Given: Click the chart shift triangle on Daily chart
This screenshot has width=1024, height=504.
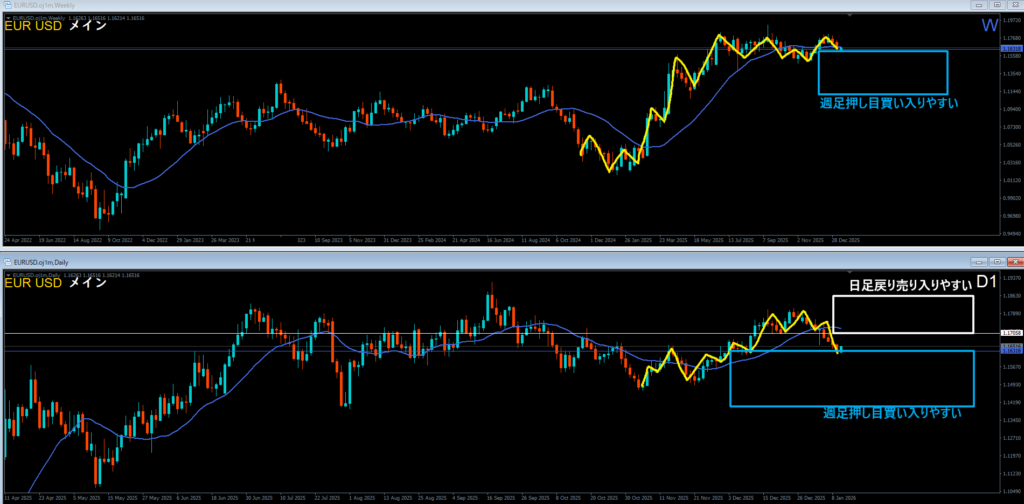Looking at the screenshot, I should 849,271.
